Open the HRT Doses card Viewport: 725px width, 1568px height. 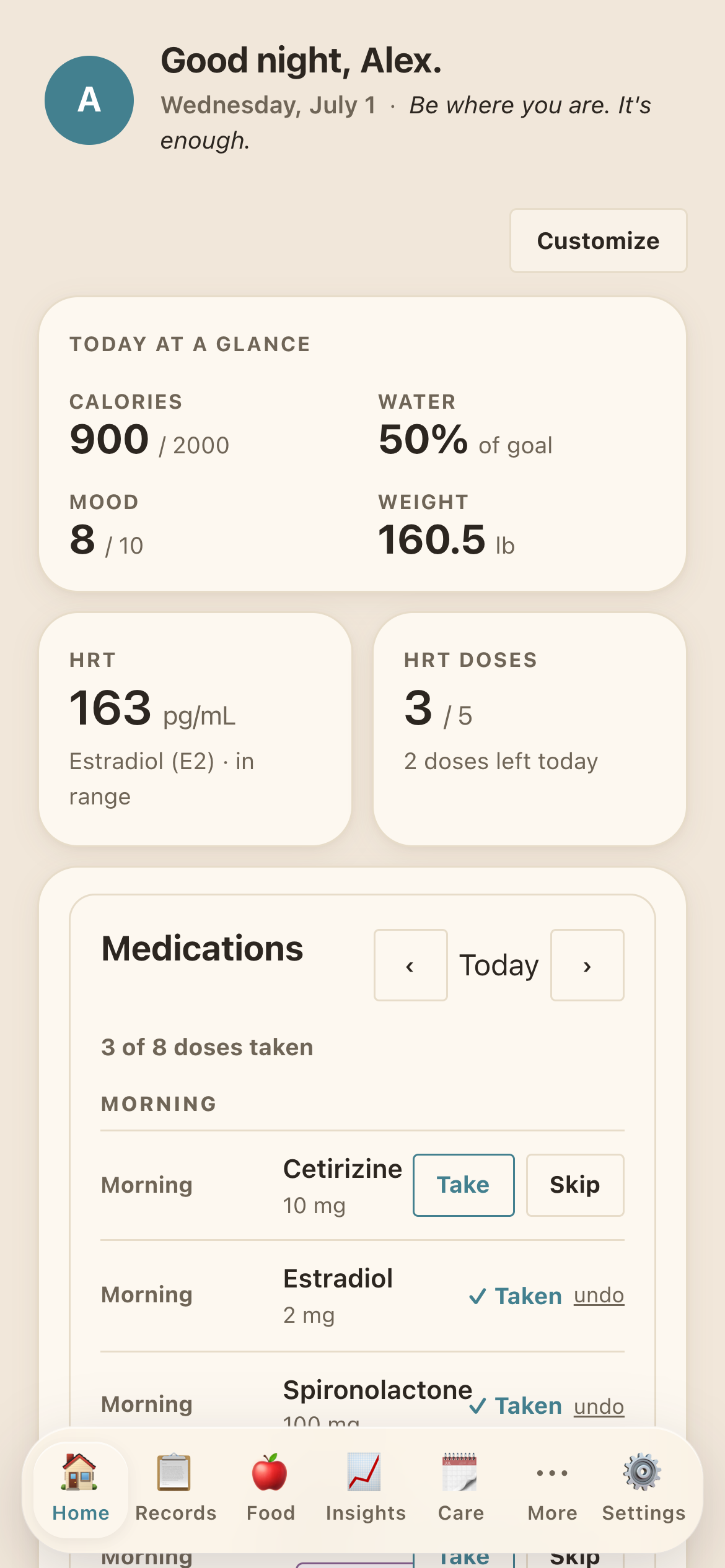click(530, 730)
